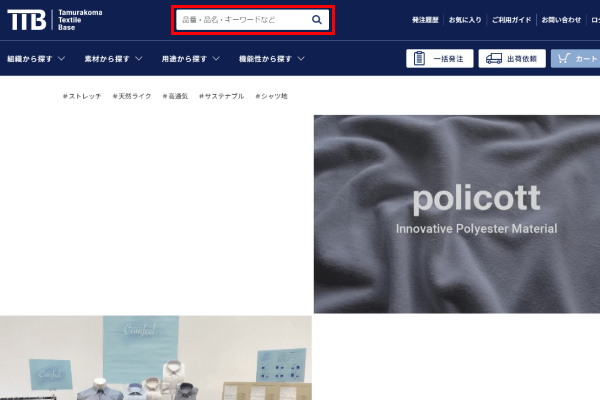Focus the keyword search input field
This screenshot has width=600, height=400.
click(x=240, y=19)
